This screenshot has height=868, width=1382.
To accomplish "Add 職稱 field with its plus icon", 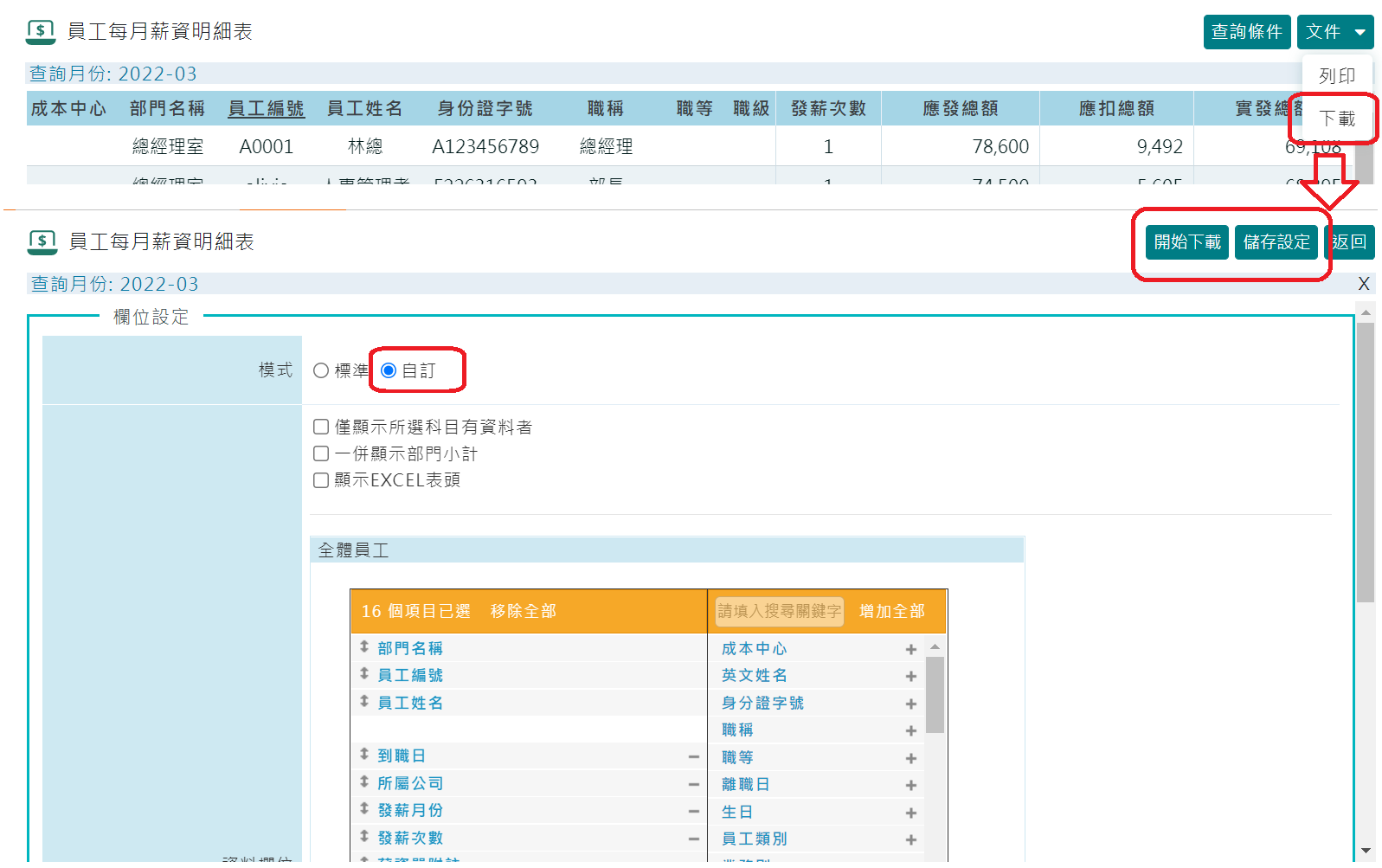I will point(910,730).
